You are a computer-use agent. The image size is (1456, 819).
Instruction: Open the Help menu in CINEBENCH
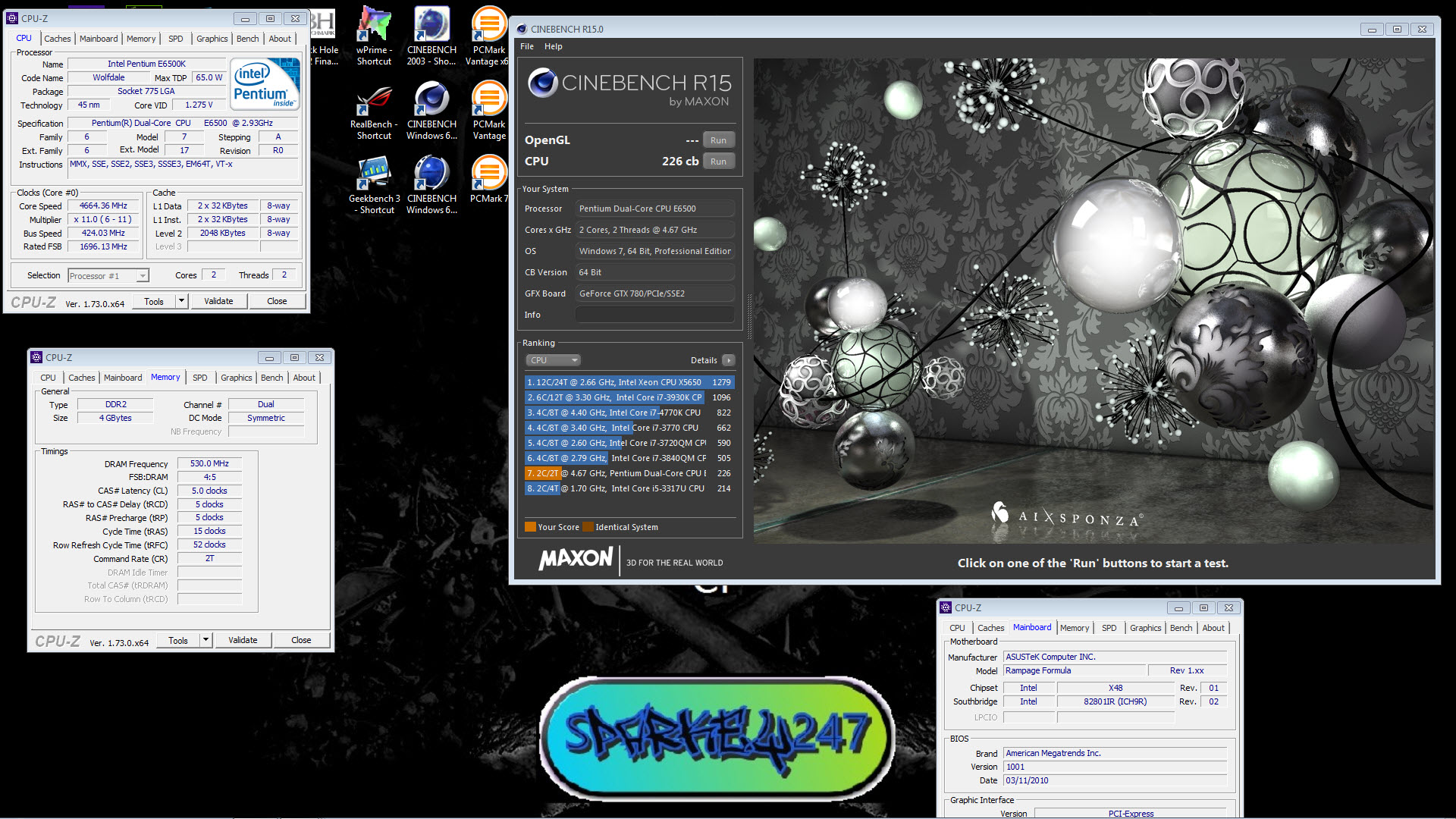point(554,46)
